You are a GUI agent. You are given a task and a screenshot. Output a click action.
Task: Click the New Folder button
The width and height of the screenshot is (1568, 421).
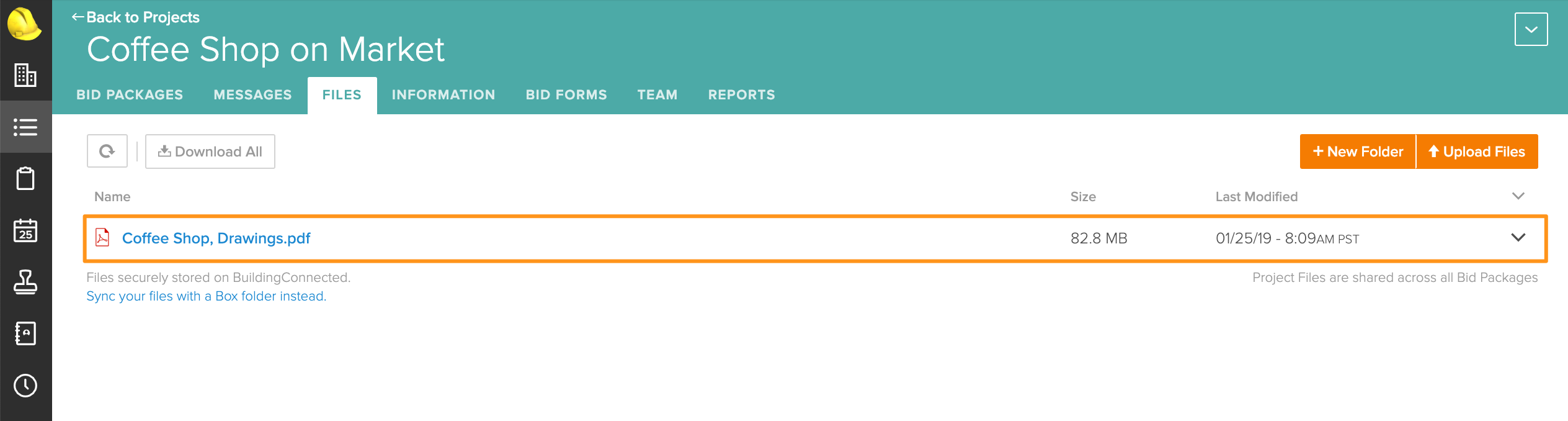[1358, 152]
